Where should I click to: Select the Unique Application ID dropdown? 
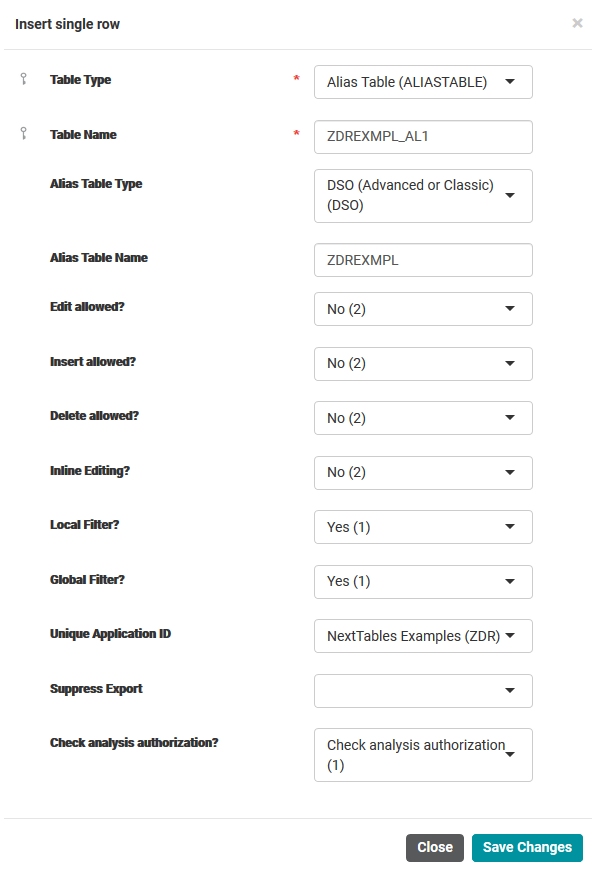(x=423, y=636)
